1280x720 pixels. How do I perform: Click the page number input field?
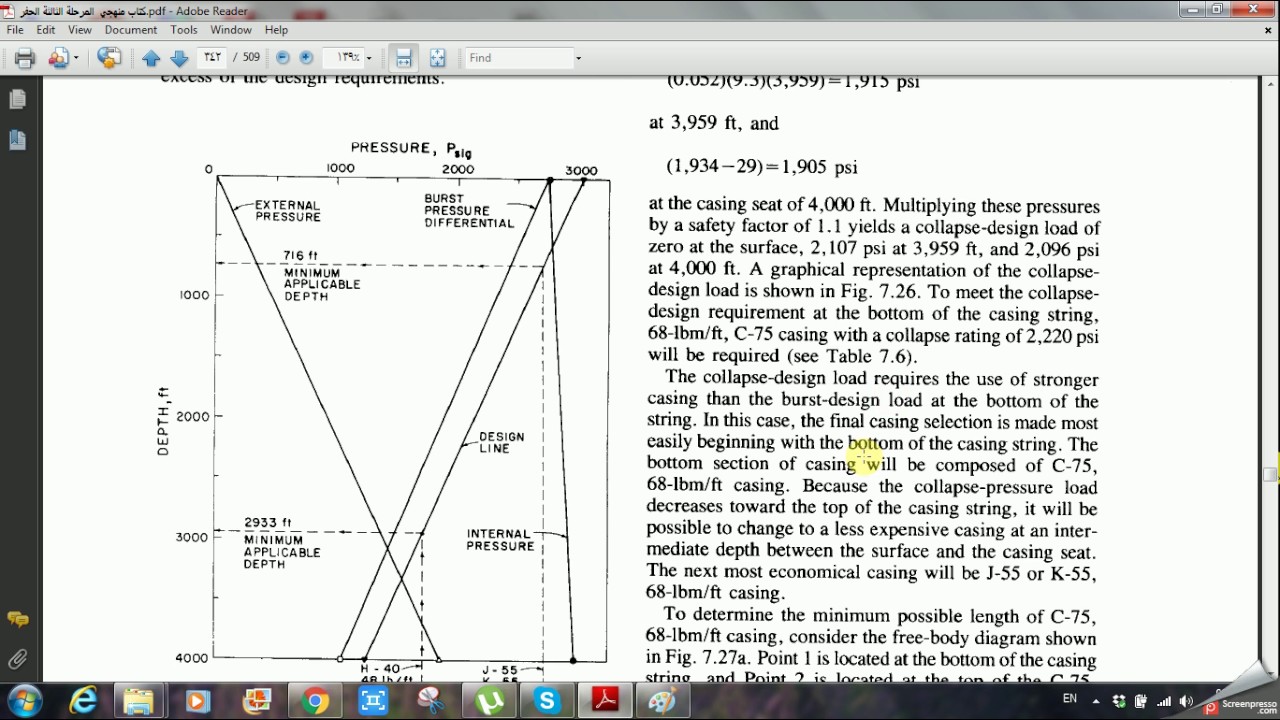212,58
